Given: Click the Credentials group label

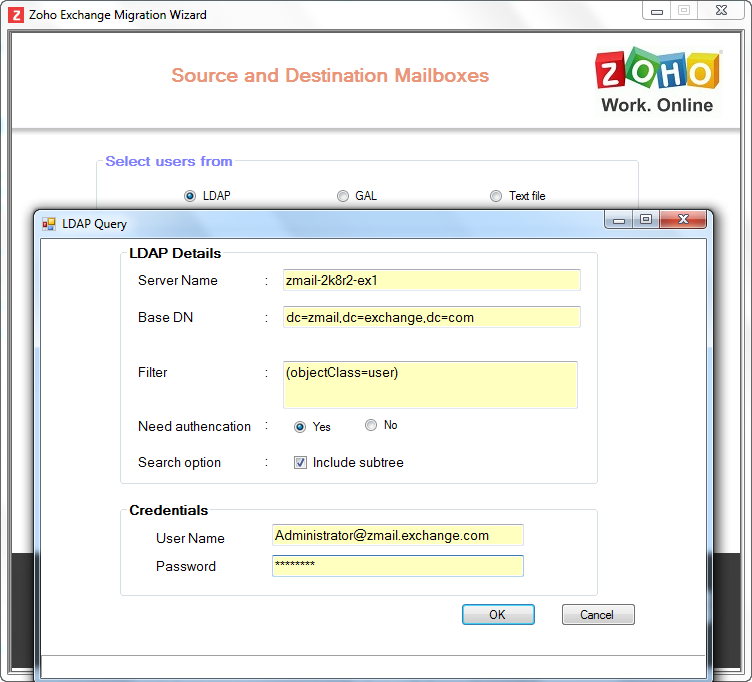Looking at the screenshot, I should point(168,510).
